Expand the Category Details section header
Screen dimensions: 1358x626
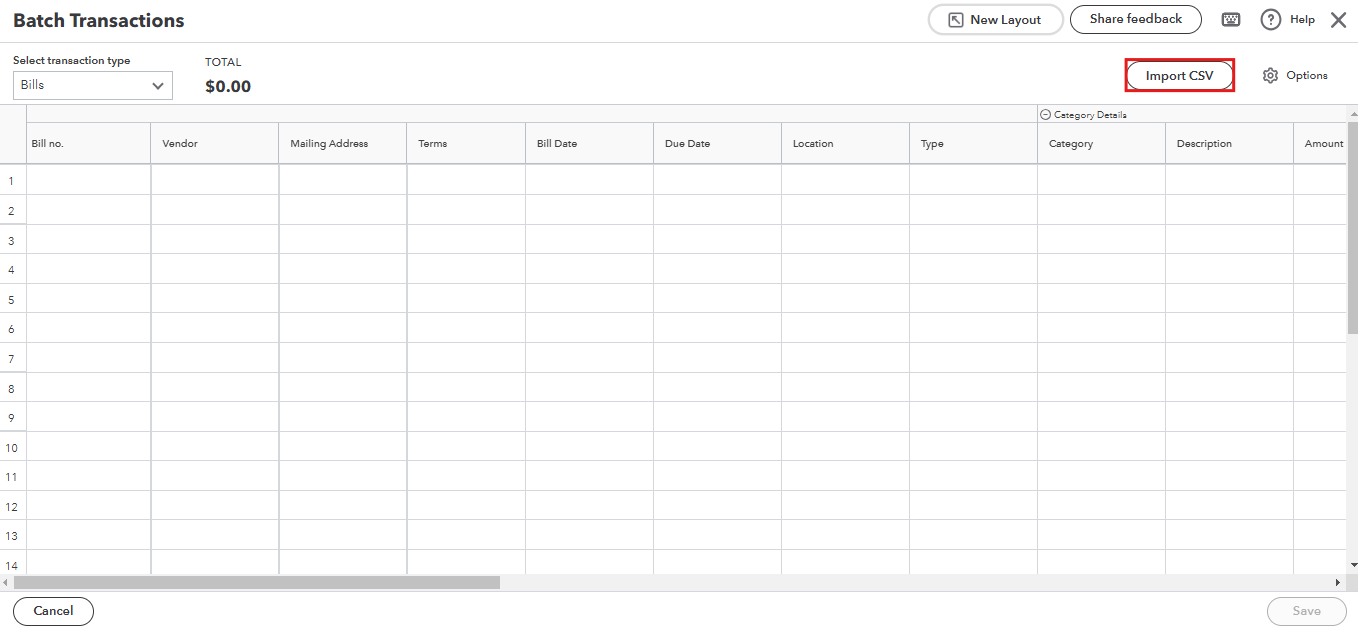click(1090, 114)
